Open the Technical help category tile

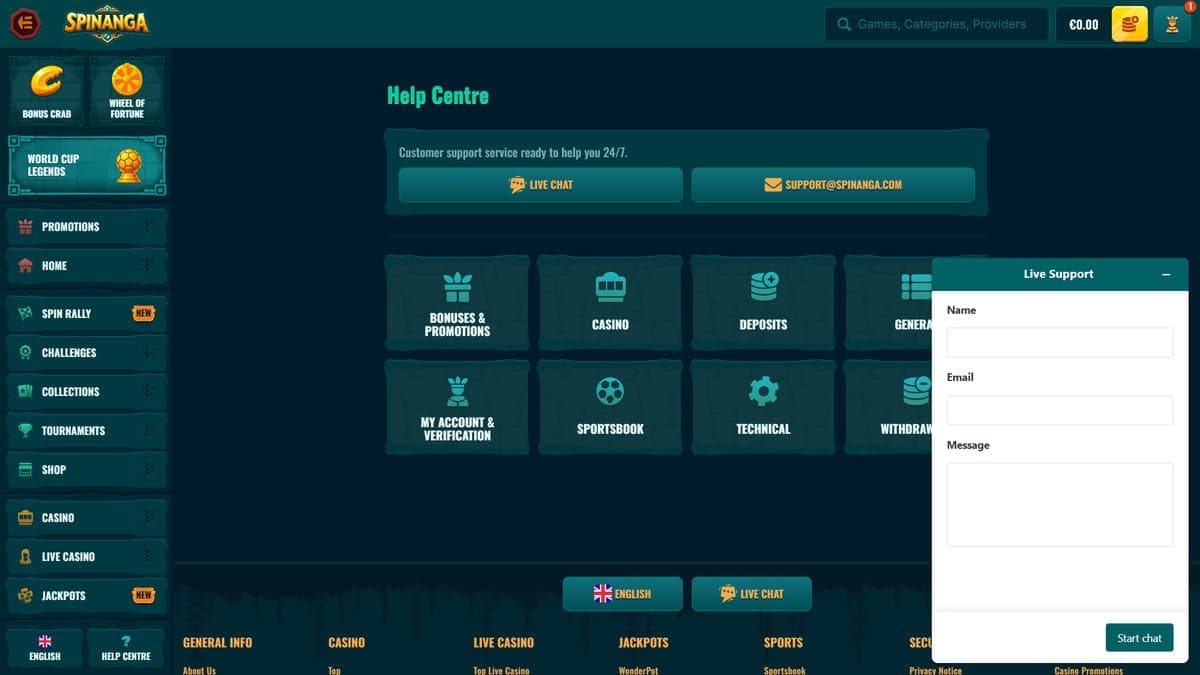tap(763, 407)
